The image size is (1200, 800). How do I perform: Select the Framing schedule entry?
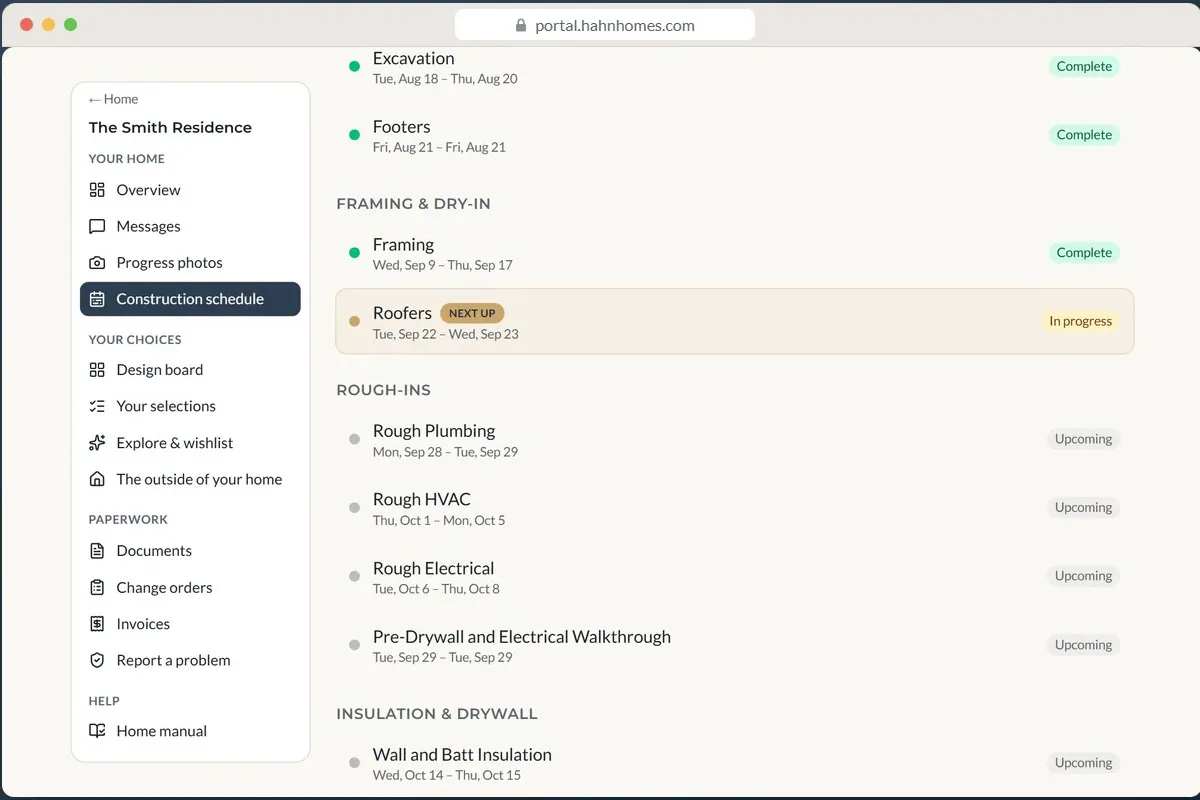click(x=734, y=253)
